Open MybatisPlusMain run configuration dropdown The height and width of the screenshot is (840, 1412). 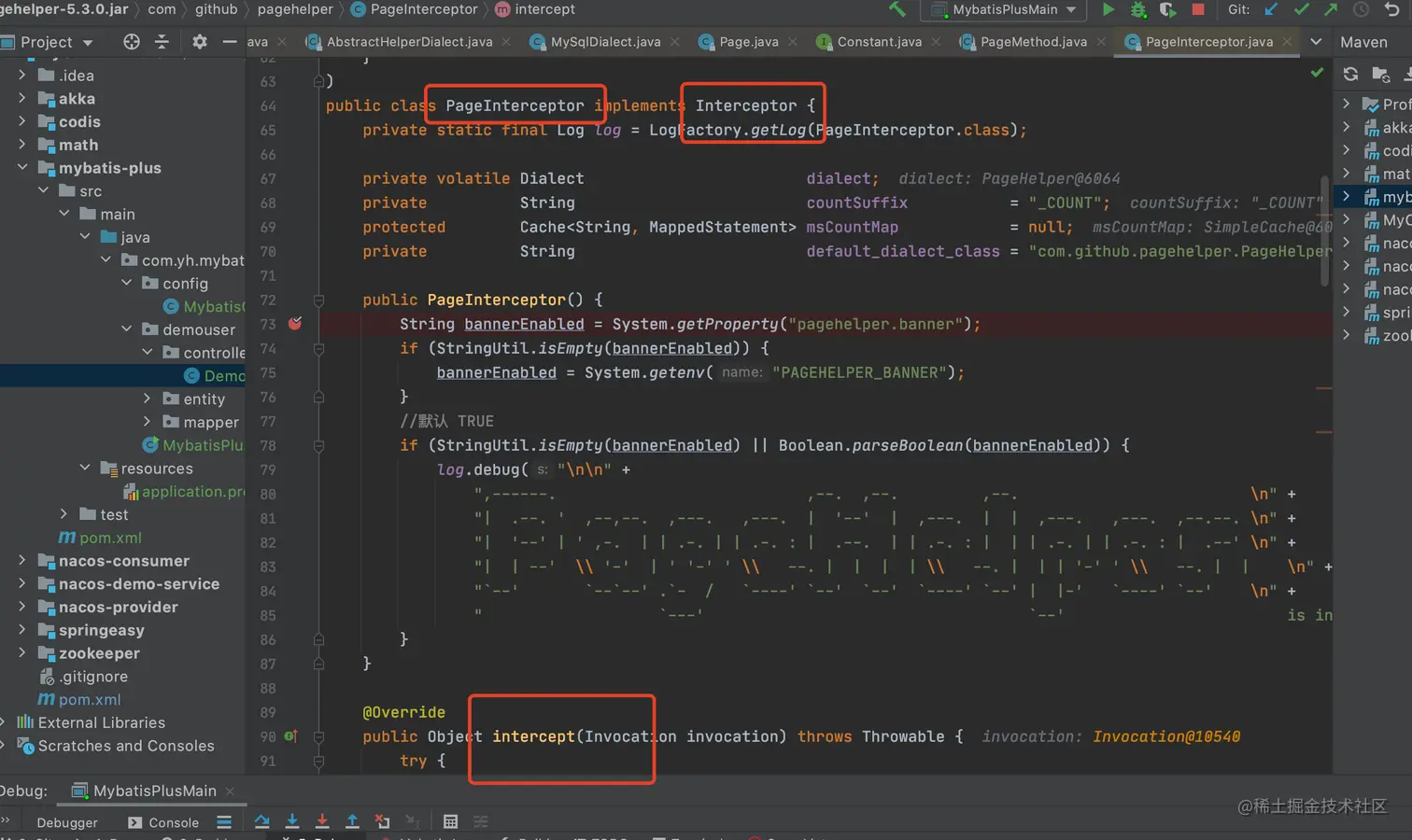click(1004, 9)
